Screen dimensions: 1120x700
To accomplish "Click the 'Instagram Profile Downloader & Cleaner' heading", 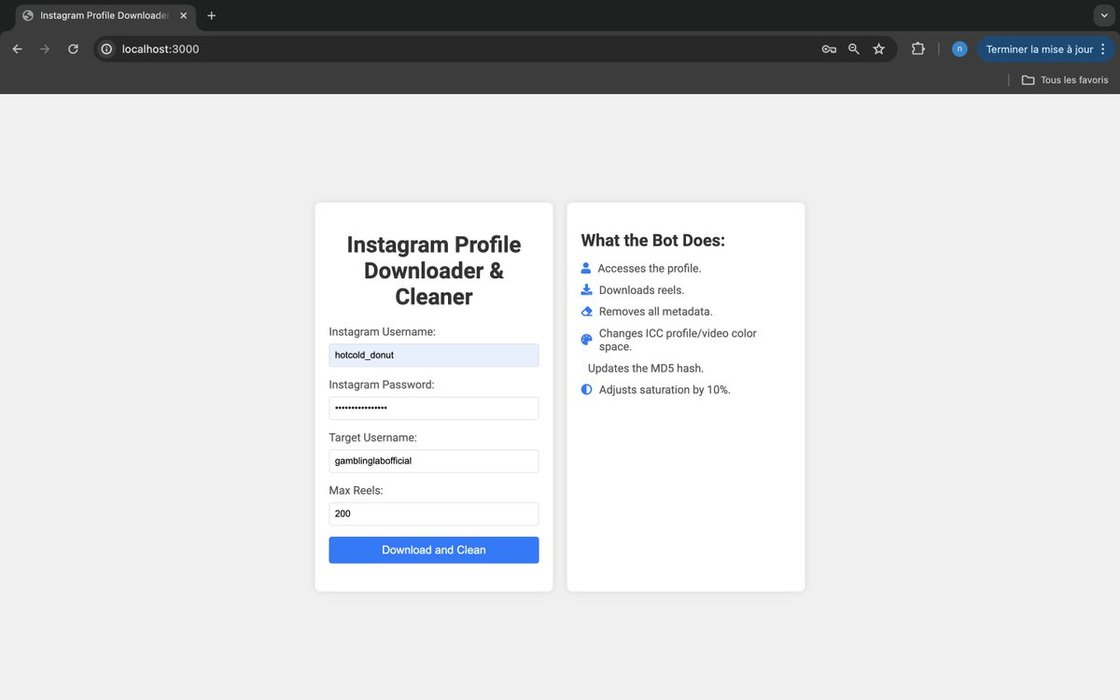I will 434,271.
